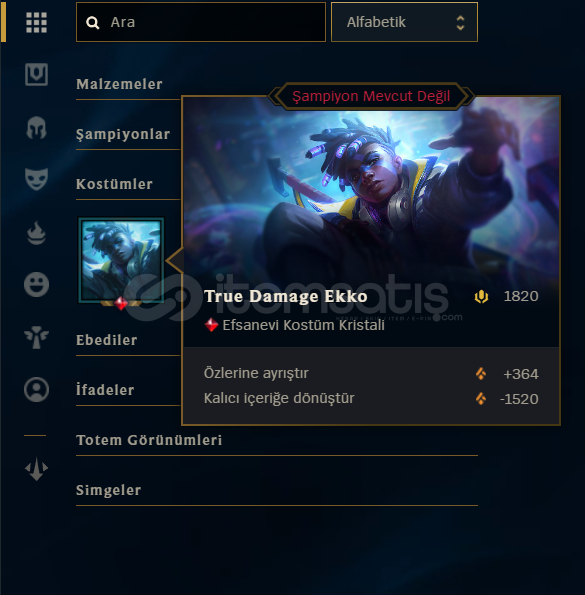Choose Kalıcı içeriğe dönüştür upgrade option

371,398
